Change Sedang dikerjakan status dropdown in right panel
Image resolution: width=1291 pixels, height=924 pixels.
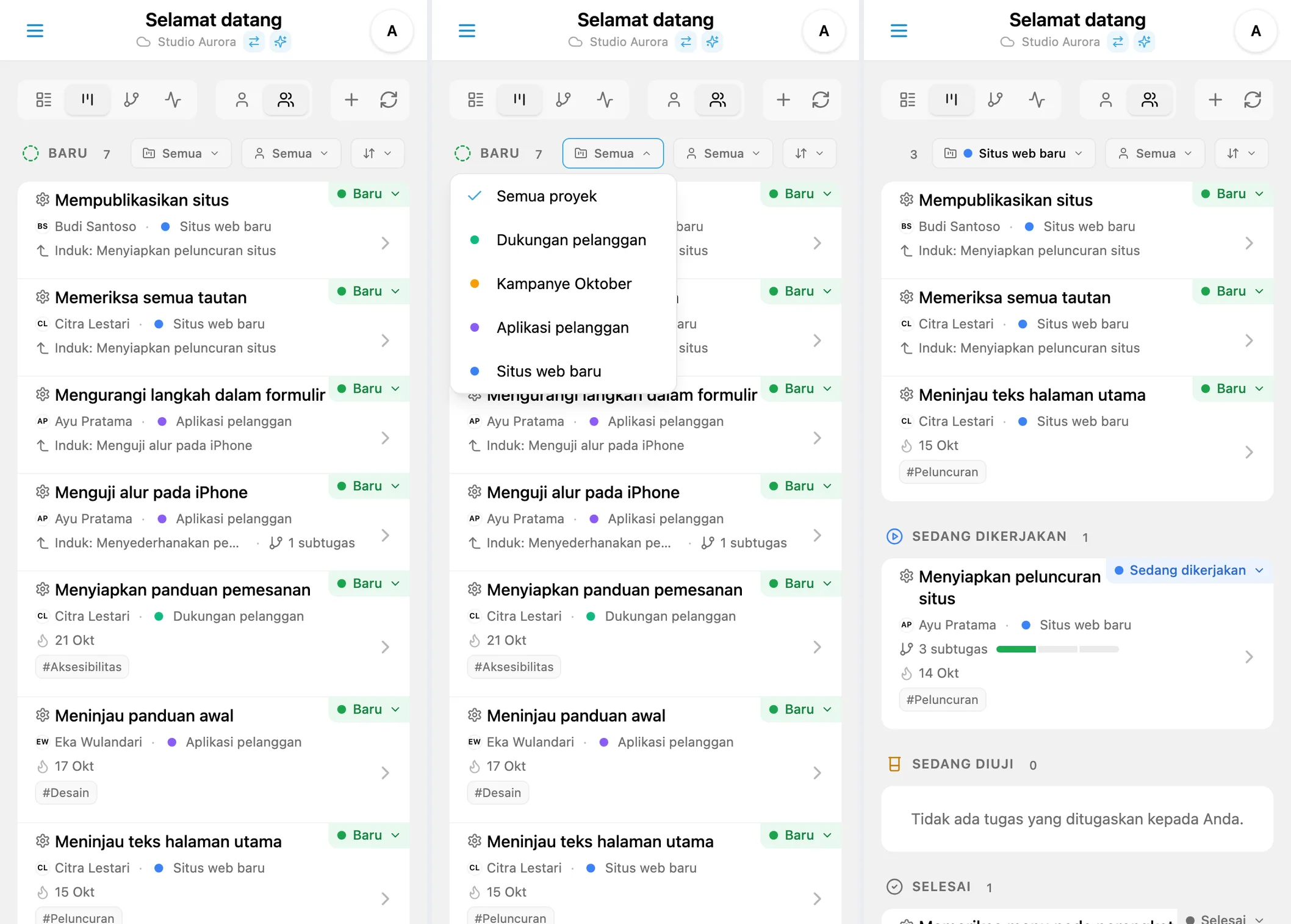pyautogui.click(x=1189, y=570)
